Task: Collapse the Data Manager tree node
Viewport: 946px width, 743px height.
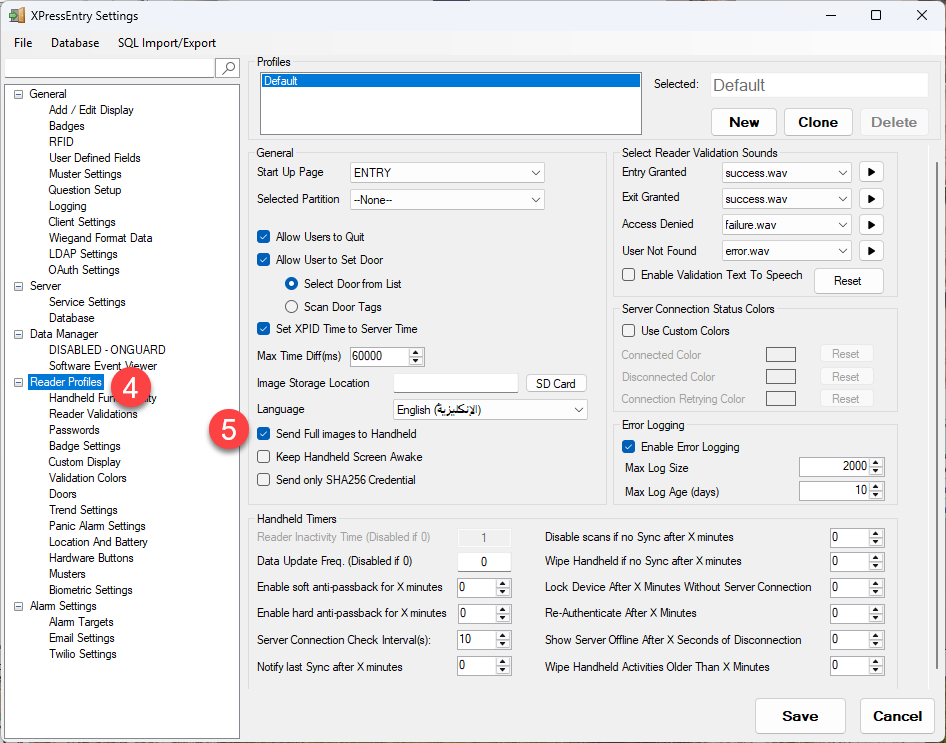Action: pos(19,334)
